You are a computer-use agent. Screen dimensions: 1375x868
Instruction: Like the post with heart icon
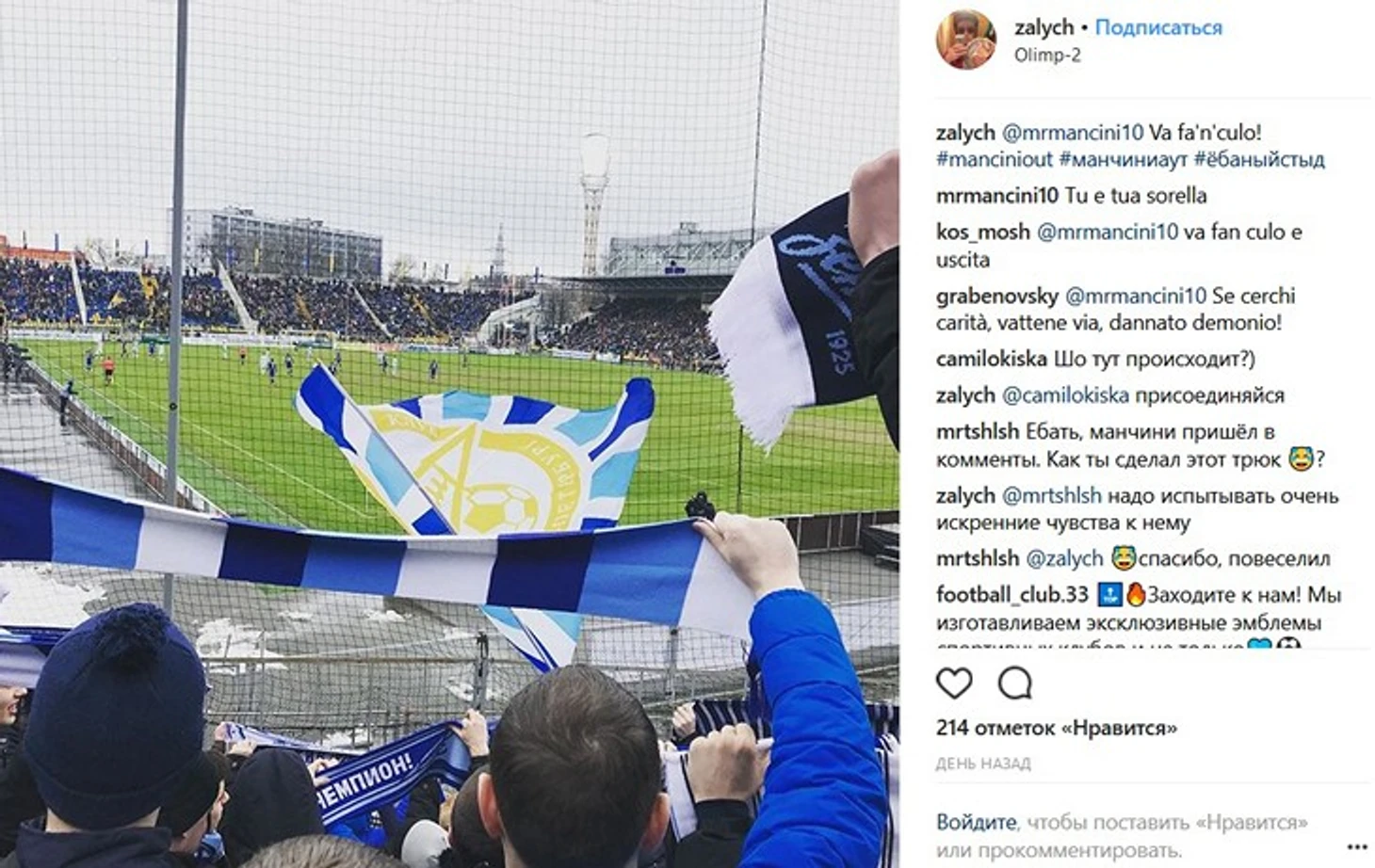pyautogui.click(x=953, y=683)
